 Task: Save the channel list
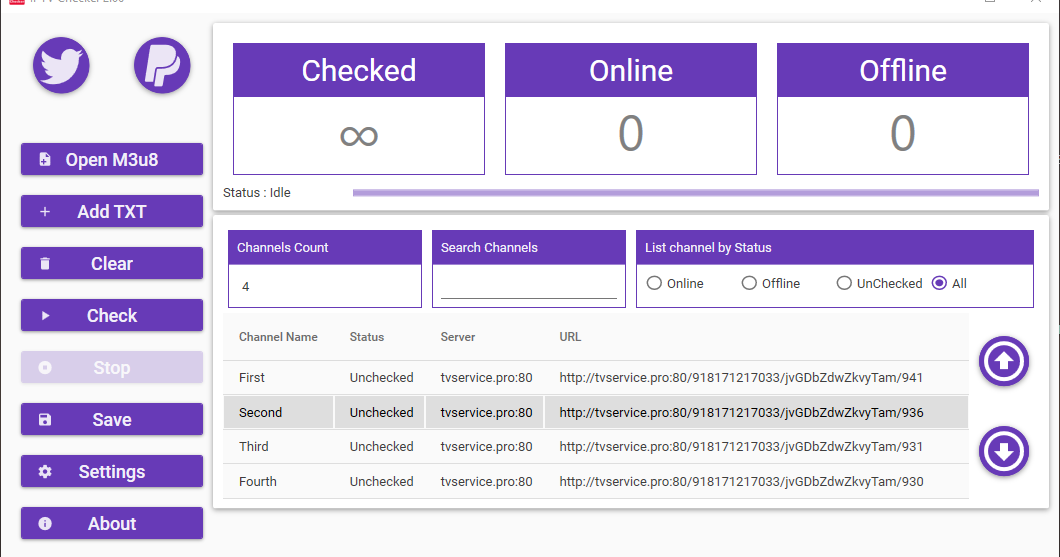[x=112, y=419]
